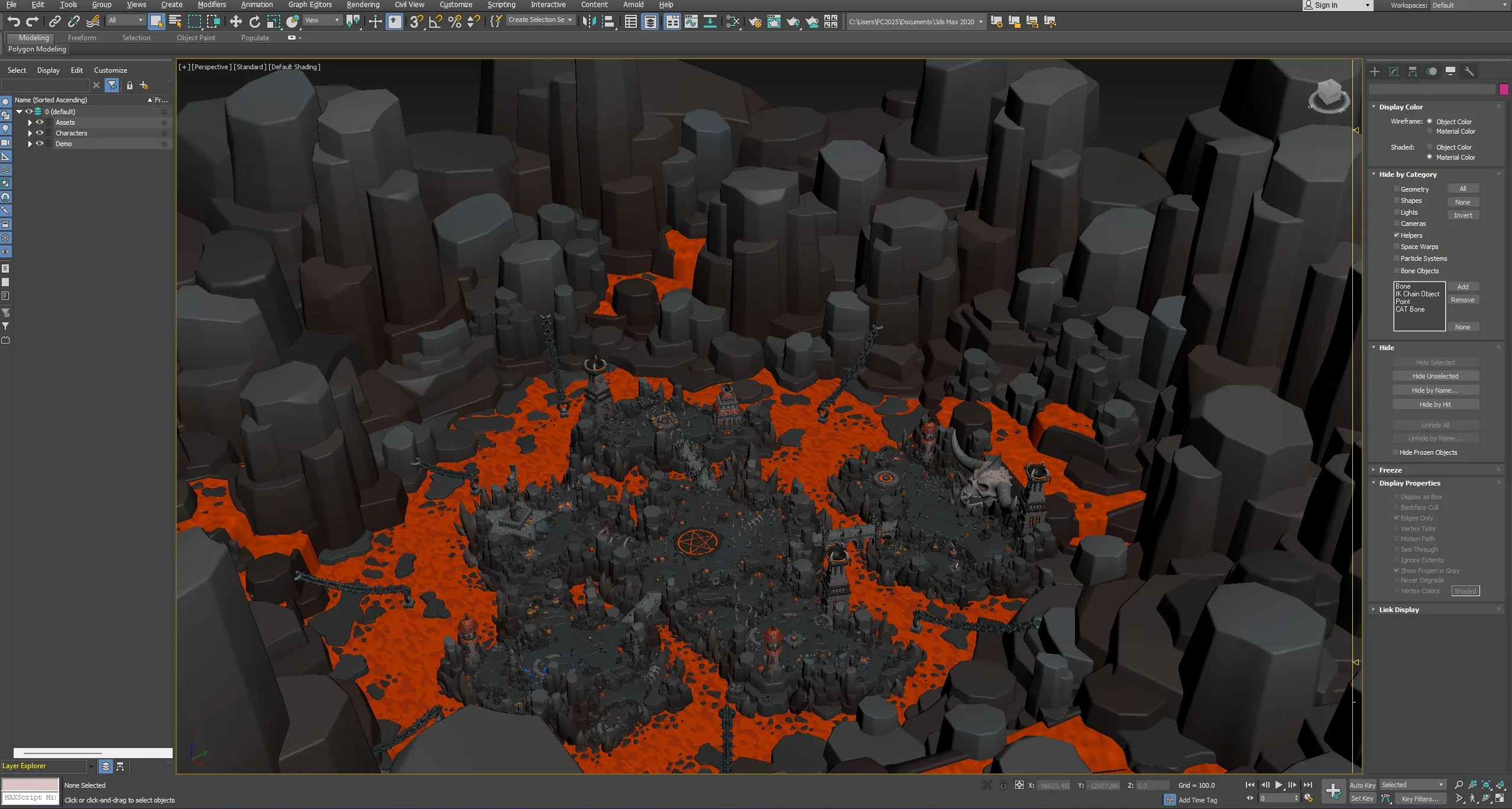Check the Geometry hide category box
The image size is (1512, 809).
click(x=1396, y=189)
